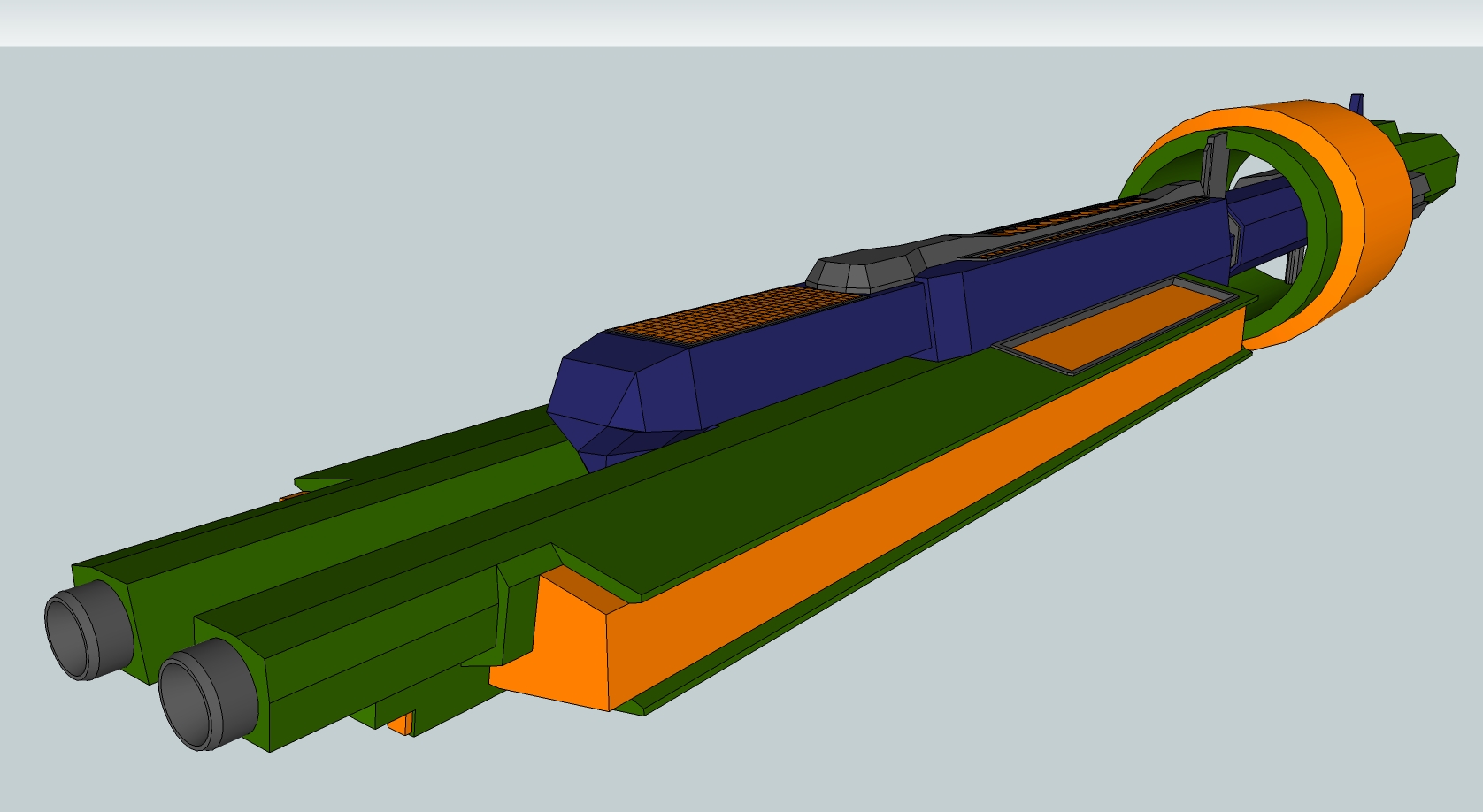This screenshot has width=1483, height=812.
Task: Click the blank bar at window top
Action: pyautogui.click(x=741, y=22)
